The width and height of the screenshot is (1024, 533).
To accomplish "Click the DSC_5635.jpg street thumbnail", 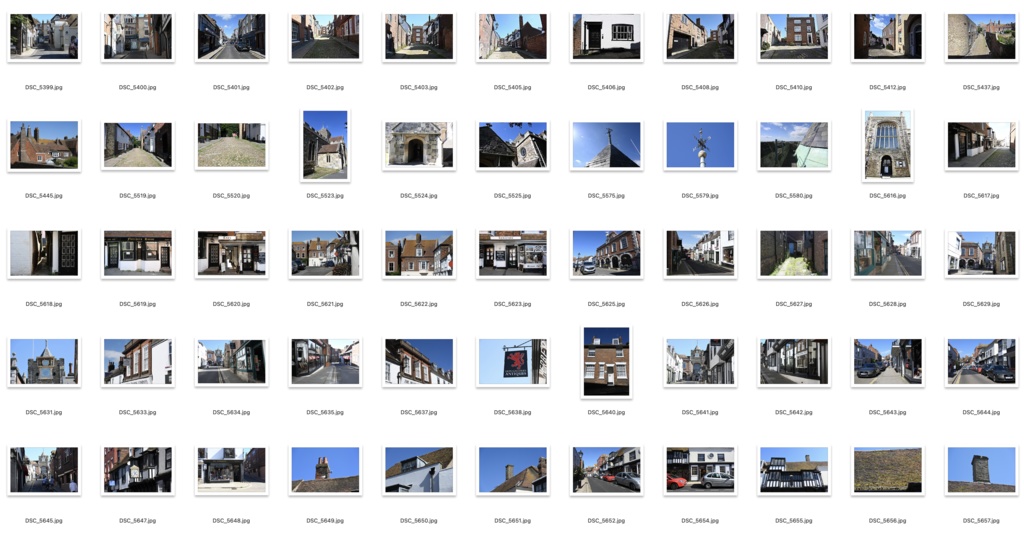I will click(x=325, y=362).
